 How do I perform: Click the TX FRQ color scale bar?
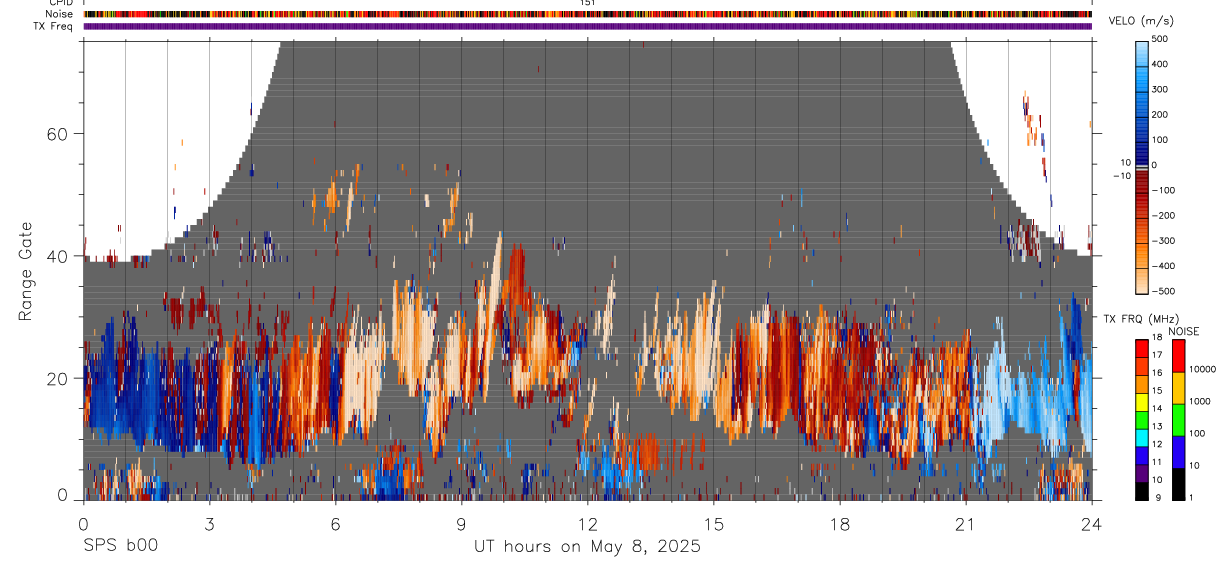[x=1142, y=420]
